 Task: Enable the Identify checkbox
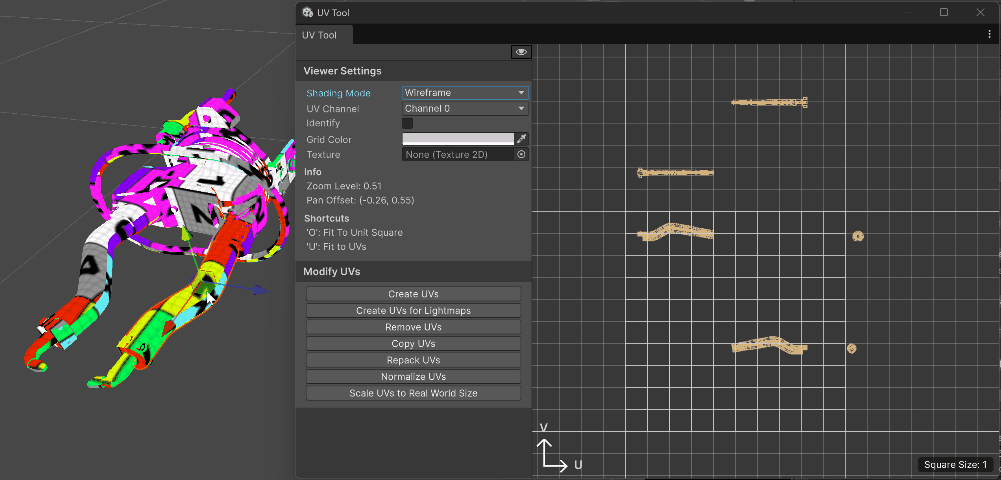pos(408,123)
